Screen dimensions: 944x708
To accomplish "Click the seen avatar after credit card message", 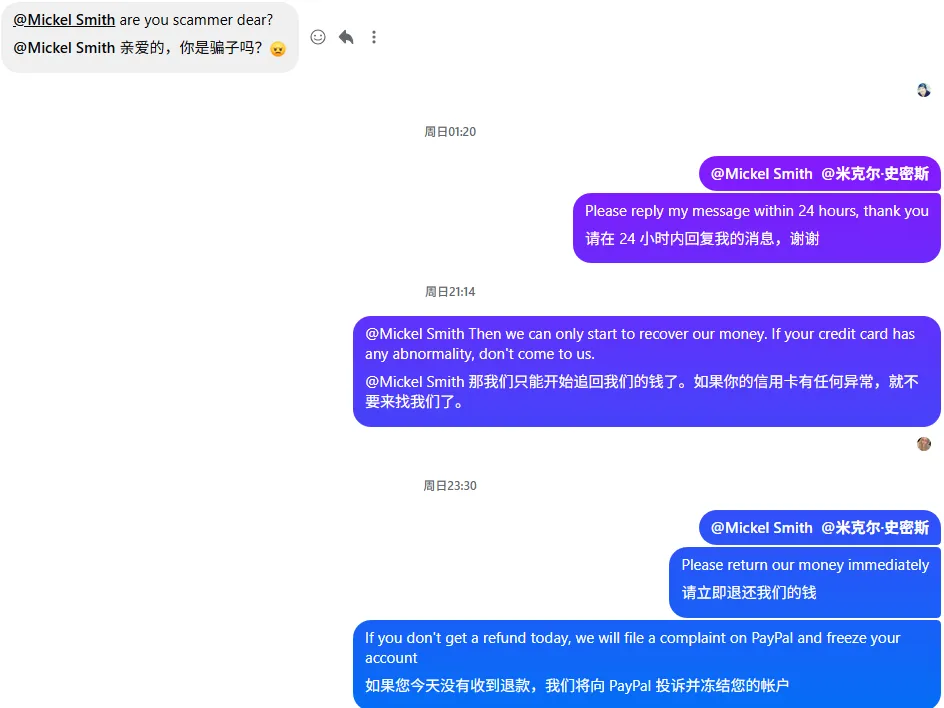I will [x=924, y=444].
